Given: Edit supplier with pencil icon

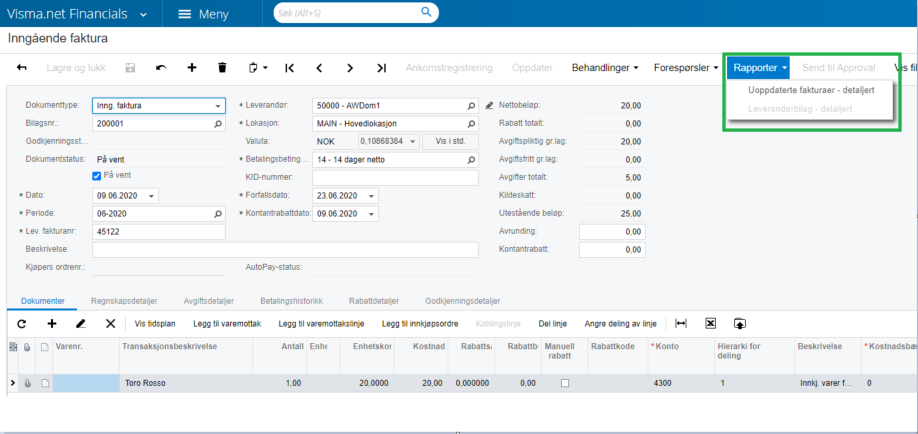Looking at the screenshot, I should (x=490, y=106).
